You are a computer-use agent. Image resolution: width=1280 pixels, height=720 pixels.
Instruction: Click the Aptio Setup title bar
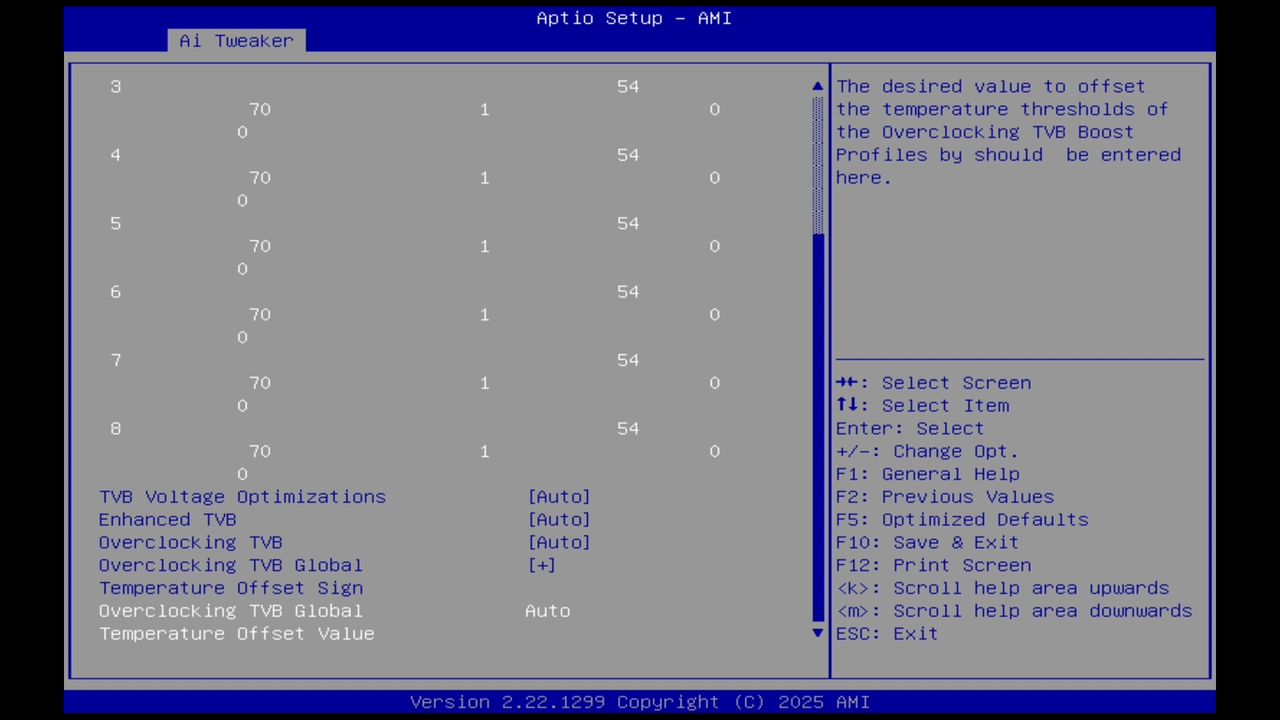tap(633, 18)
